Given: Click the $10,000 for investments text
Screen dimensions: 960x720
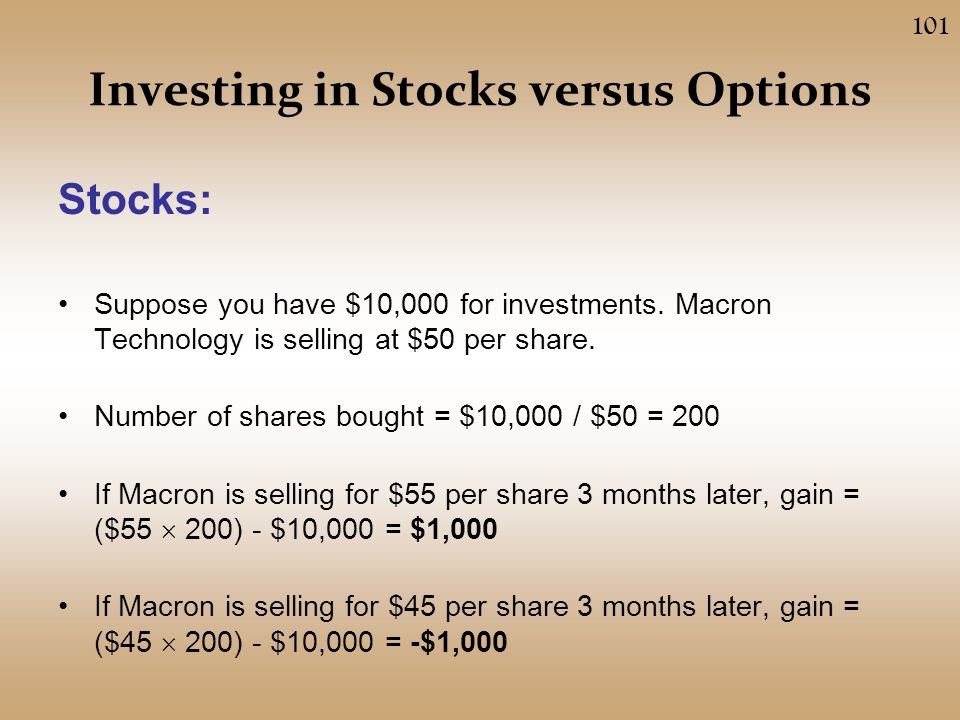Looking at the screenshot, I should 504,304.
